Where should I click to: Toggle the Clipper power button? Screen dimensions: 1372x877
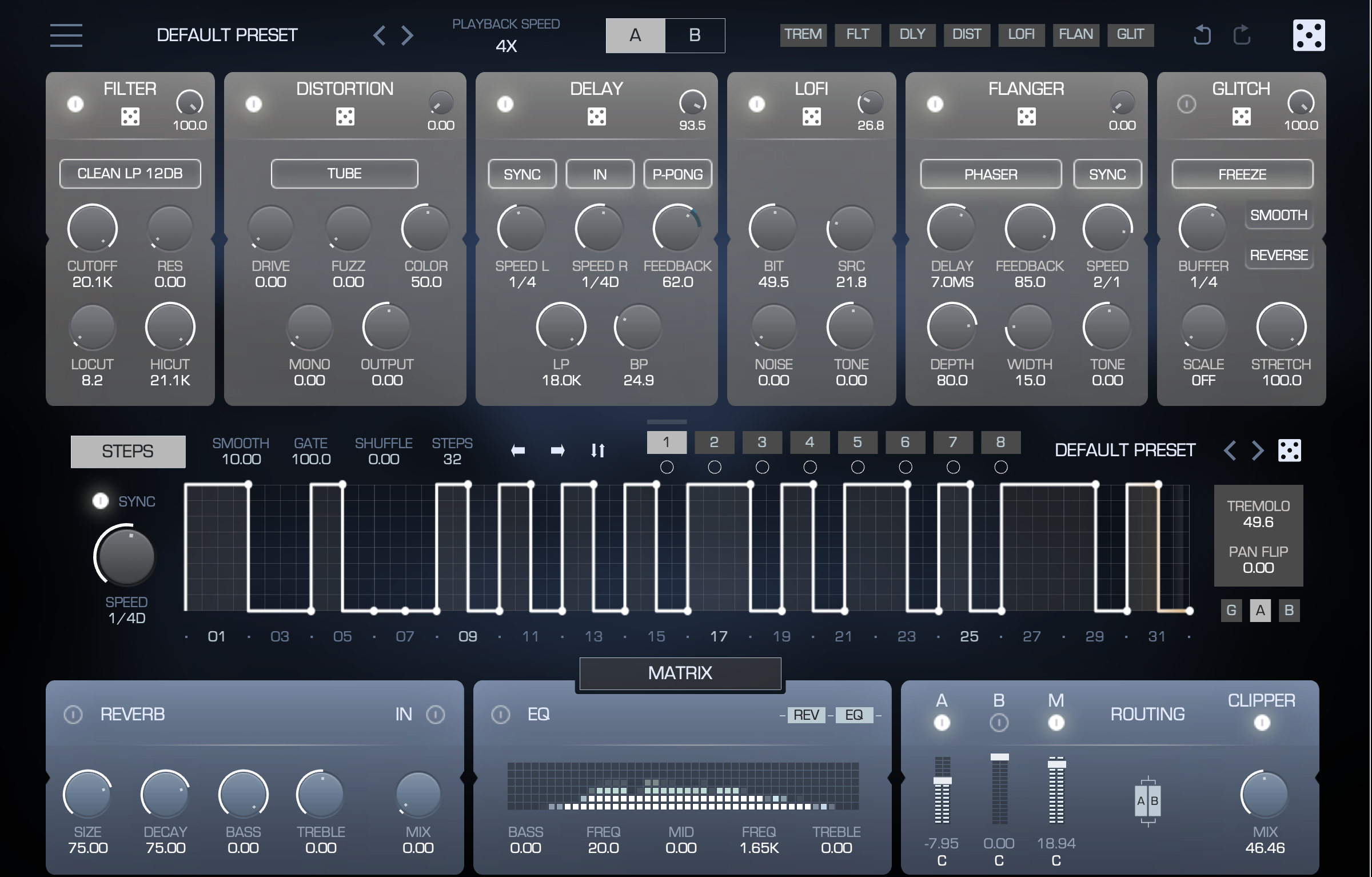(x=1262, y=723)
